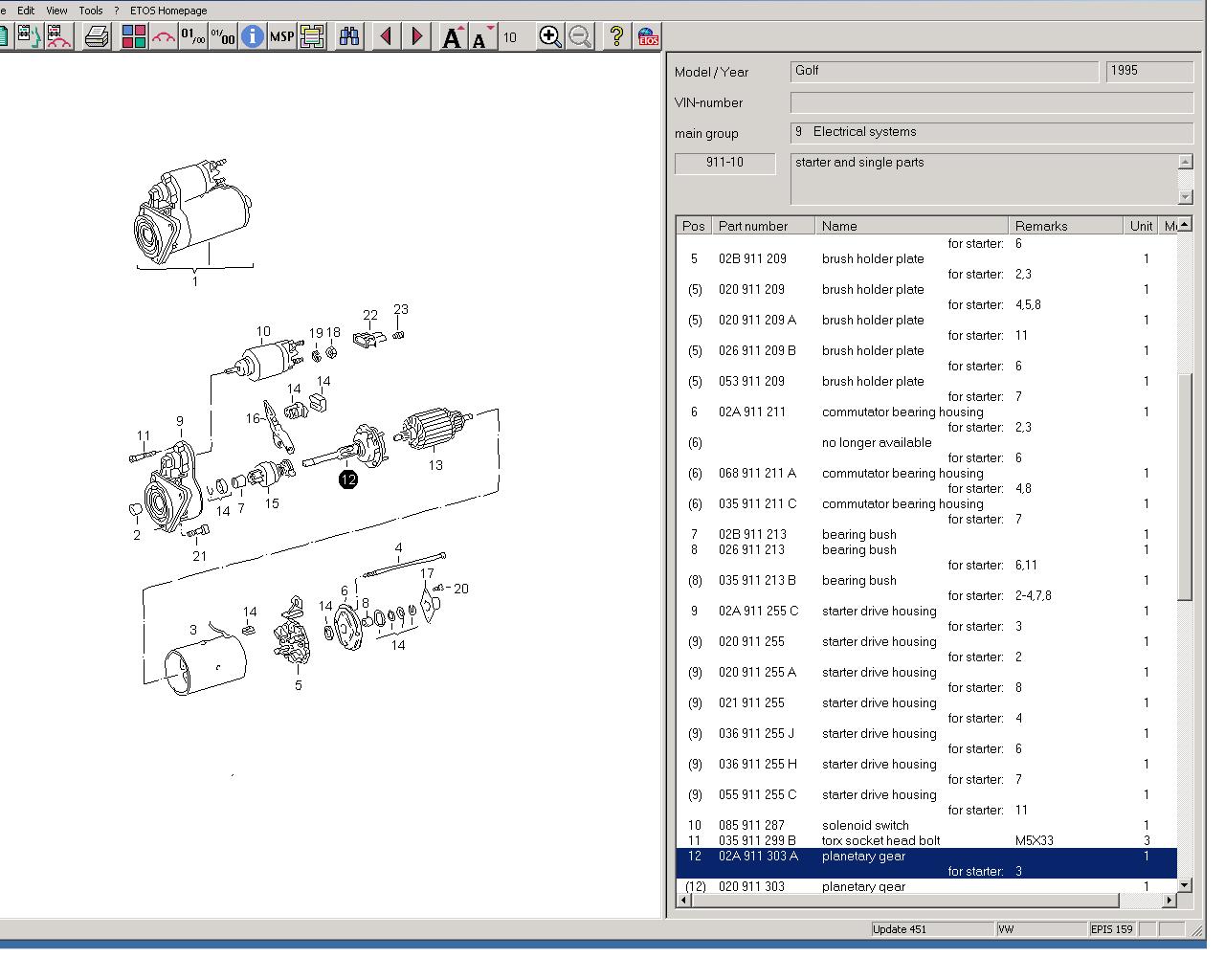The width and height of the screenshot is (1225, 980).
Task: Click the printer icon in toolbar
Action: [x=96, y=36]
